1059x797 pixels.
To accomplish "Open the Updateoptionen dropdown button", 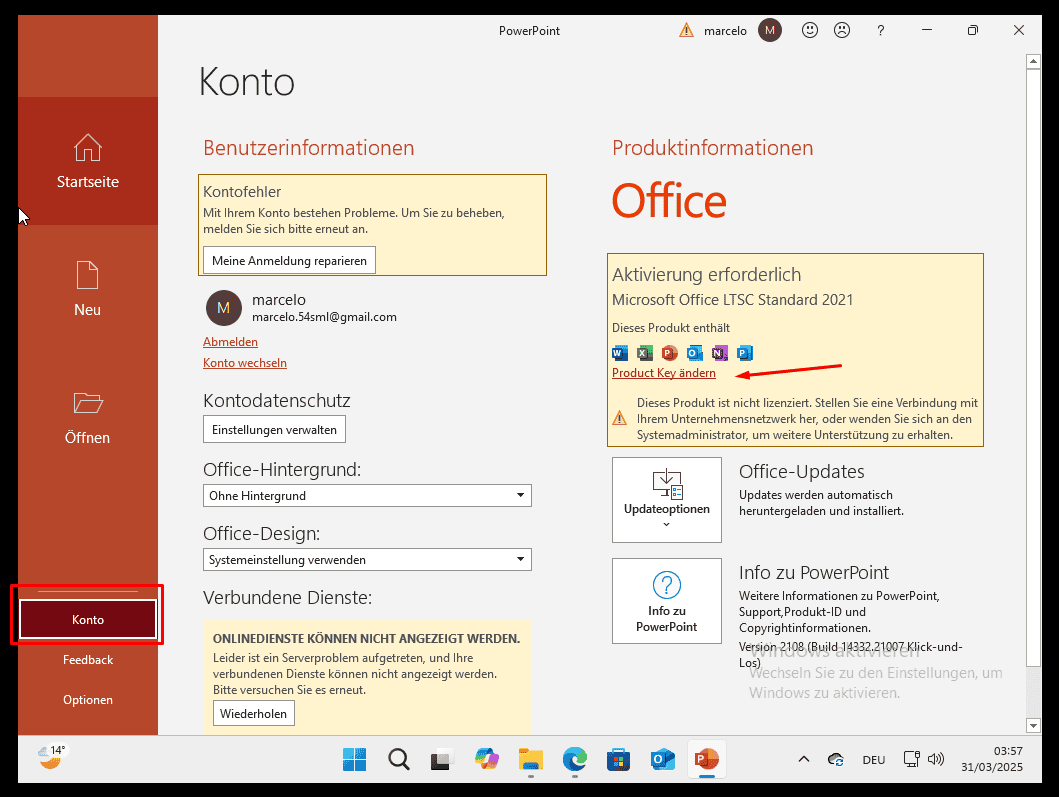I will click(666, 500).
